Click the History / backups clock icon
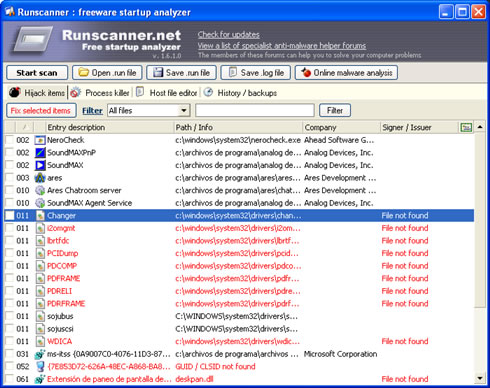The height and width of the screenshot is (388, 490). 208,92
